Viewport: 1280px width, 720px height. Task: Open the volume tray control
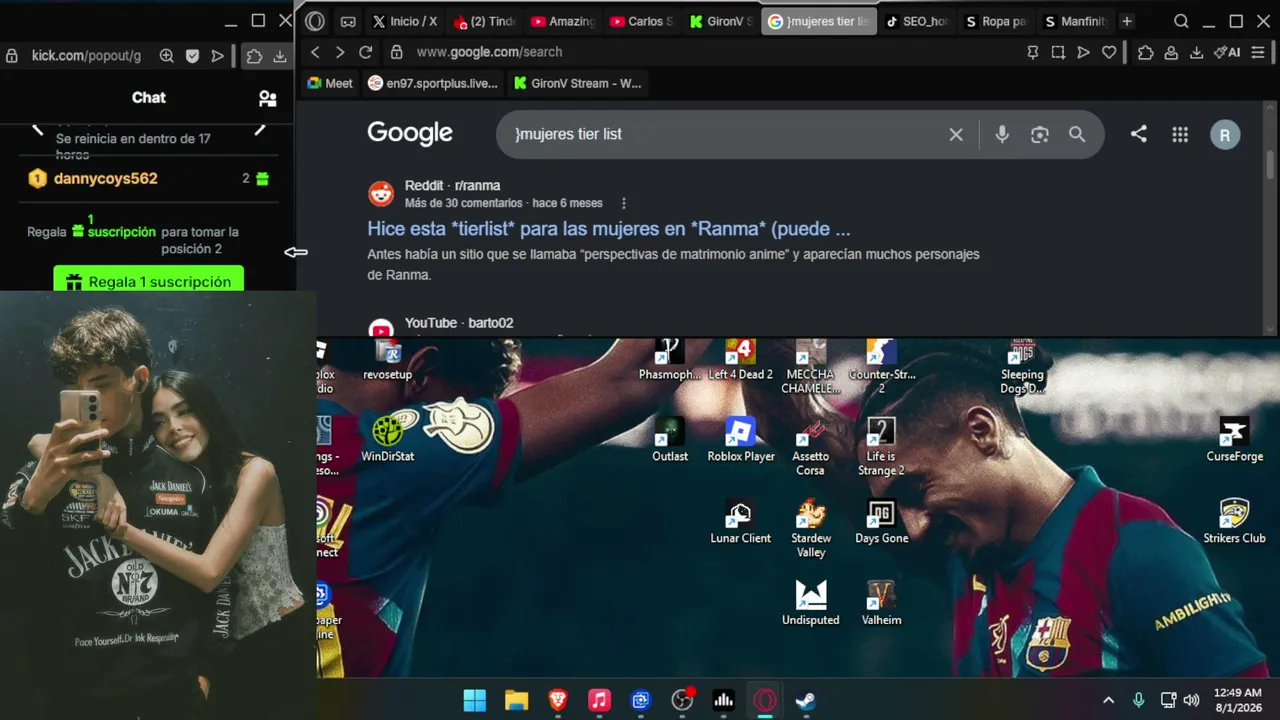1191,700
